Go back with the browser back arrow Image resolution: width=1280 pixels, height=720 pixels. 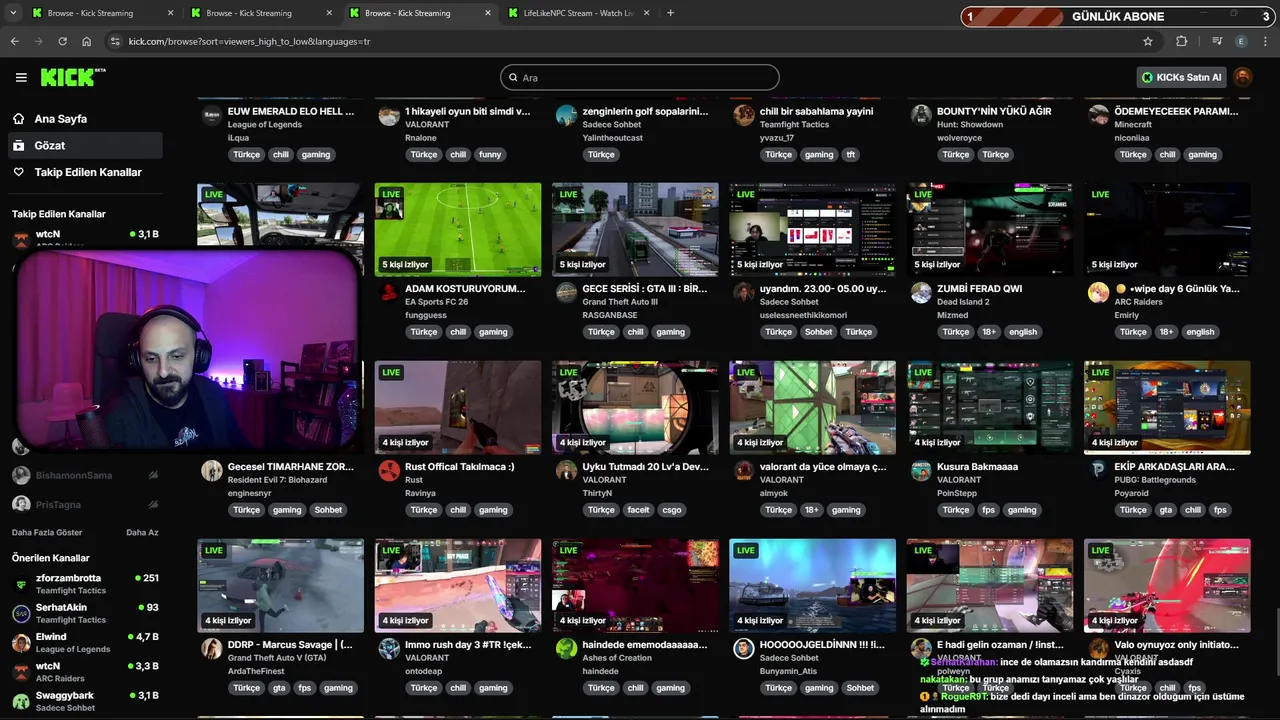[14, 41]
